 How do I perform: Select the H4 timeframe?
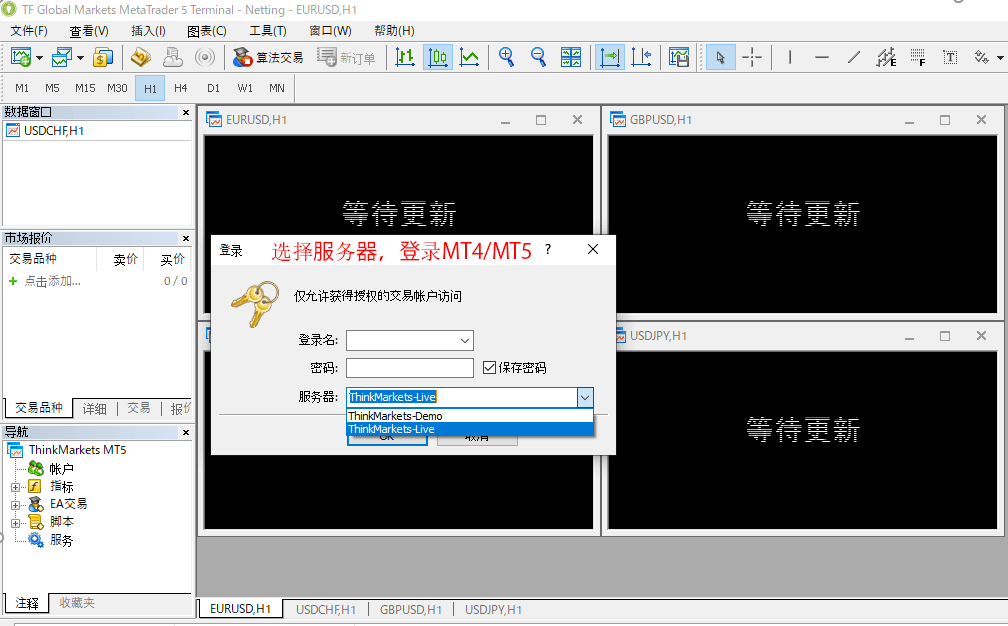tap(181, 88)
